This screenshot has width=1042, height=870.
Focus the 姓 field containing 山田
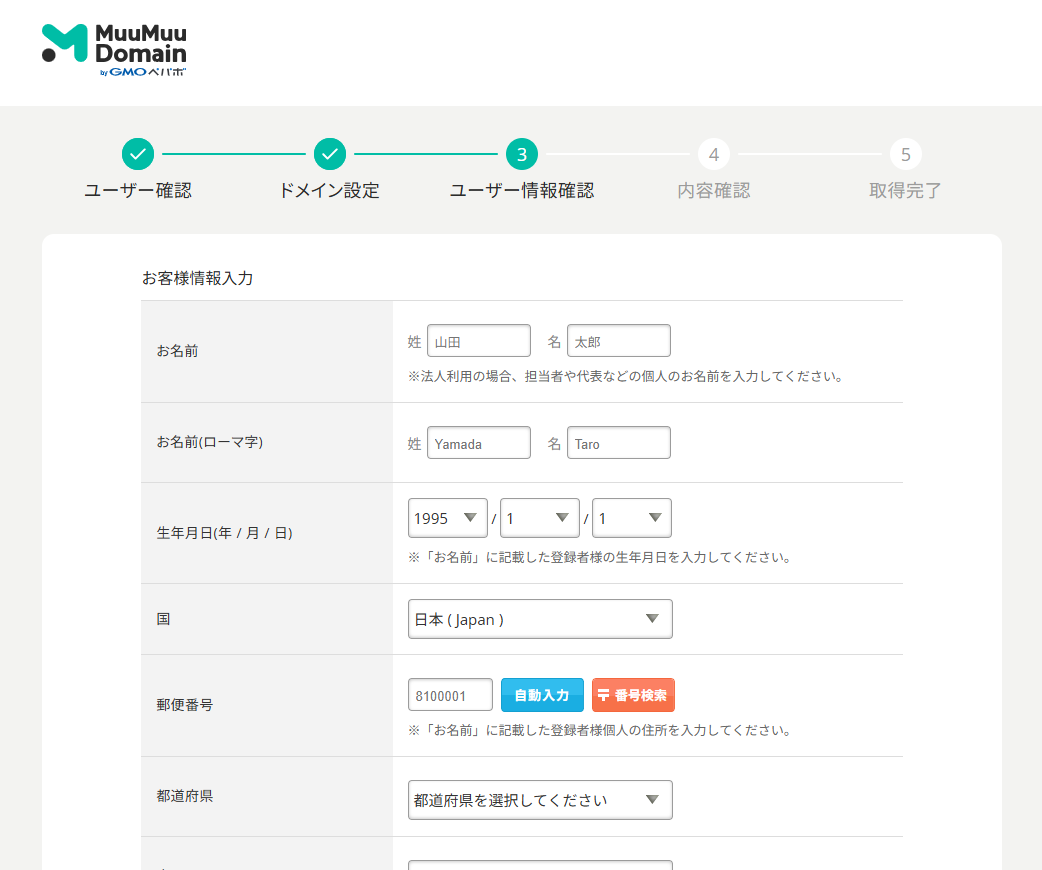tap(479, 341)
